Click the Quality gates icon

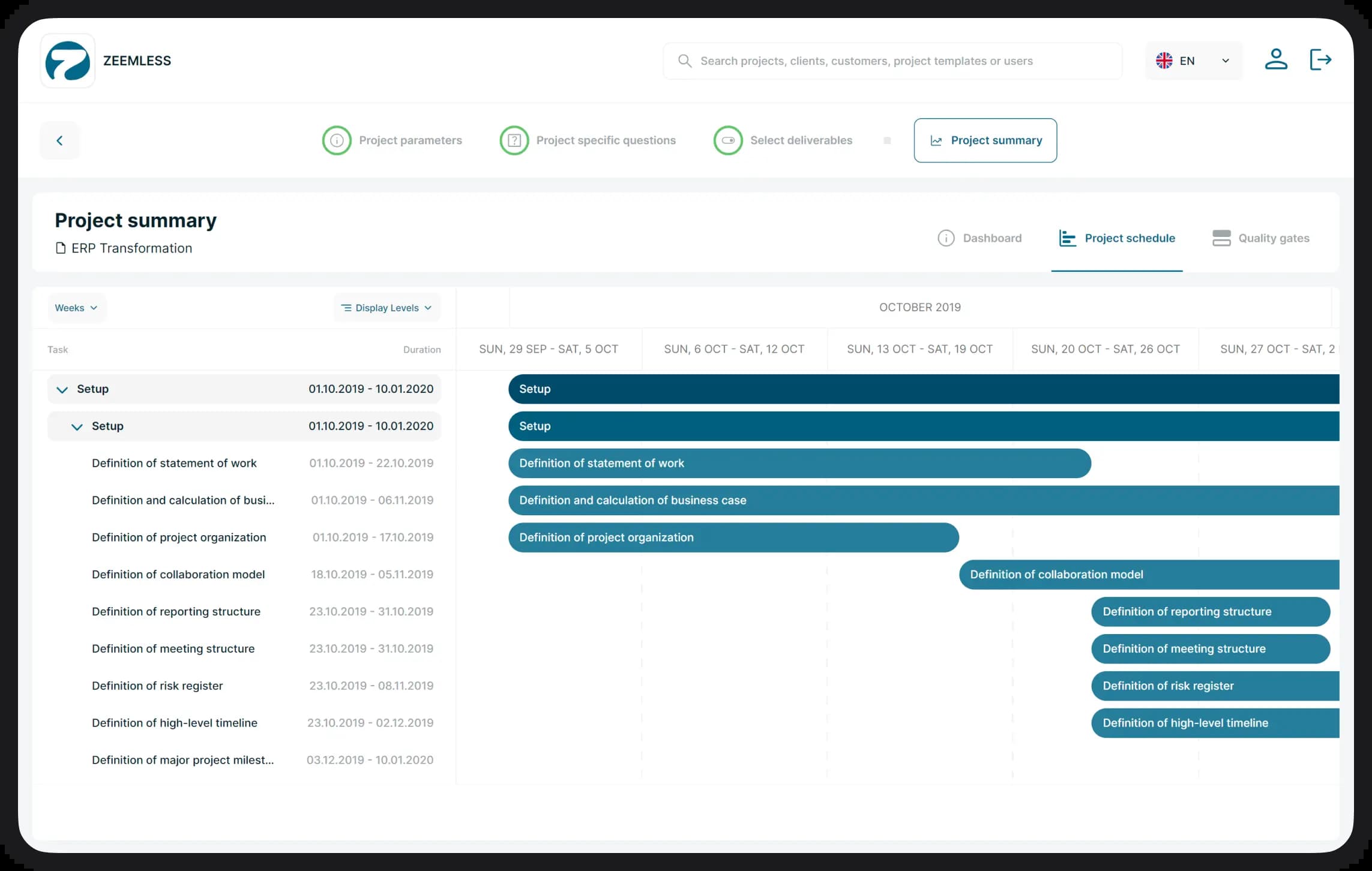point(1221,238)
